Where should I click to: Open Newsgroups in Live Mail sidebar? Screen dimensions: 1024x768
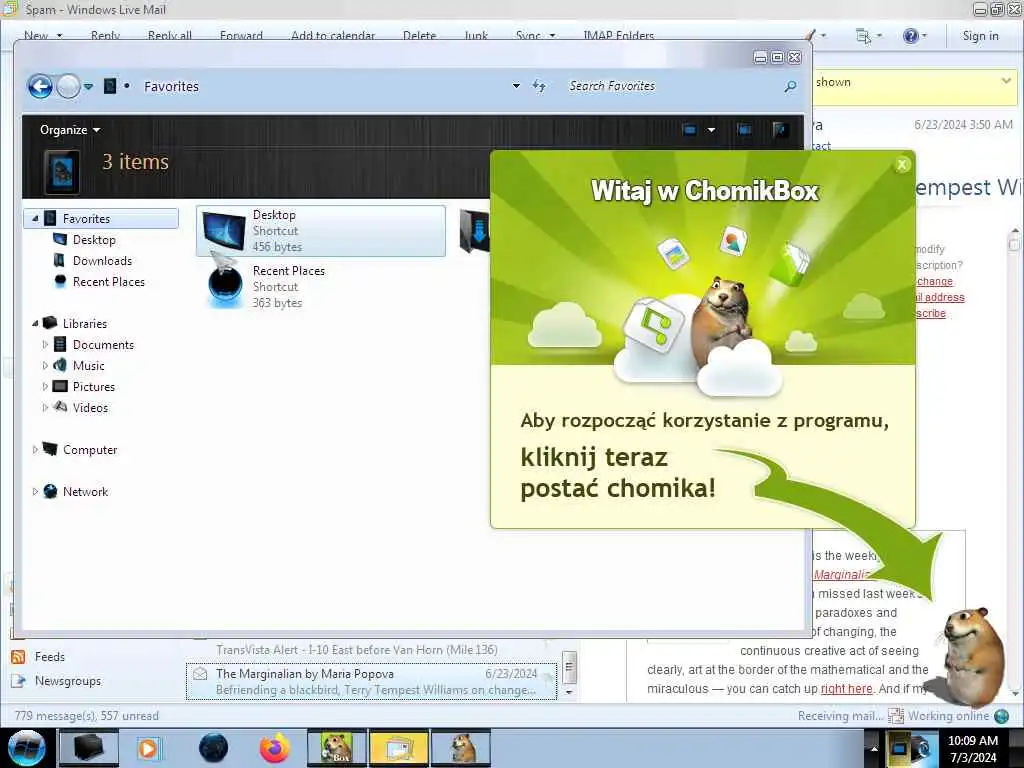tap(68, 680)
